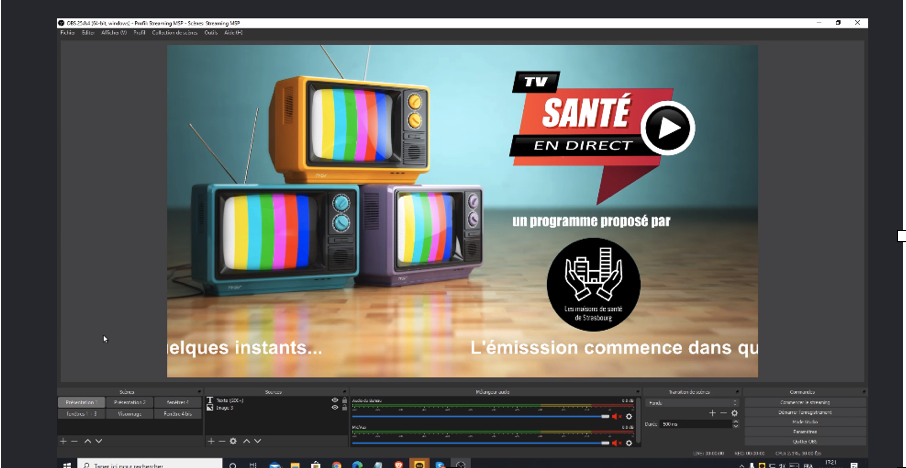The height and width of the screenshot is (468, 906).
Task: Select the Visiomage scene
Action: [129, 414]
